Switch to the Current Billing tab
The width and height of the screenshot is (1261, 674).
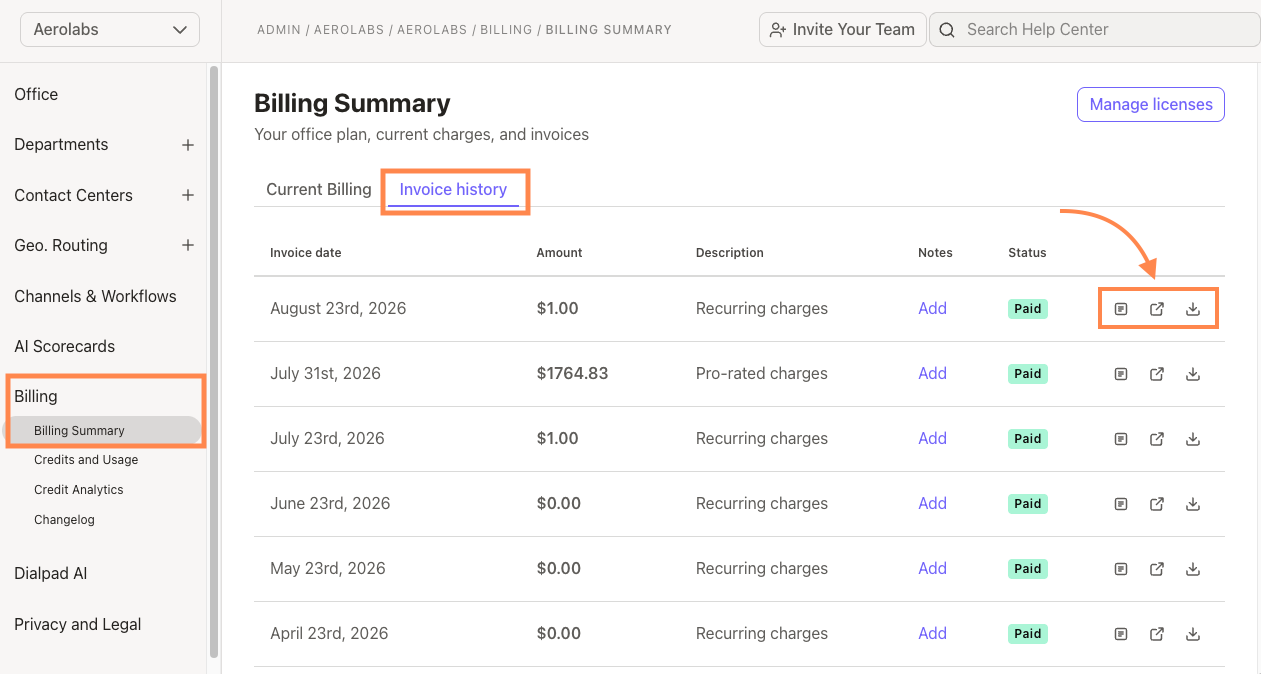point(318,189)
